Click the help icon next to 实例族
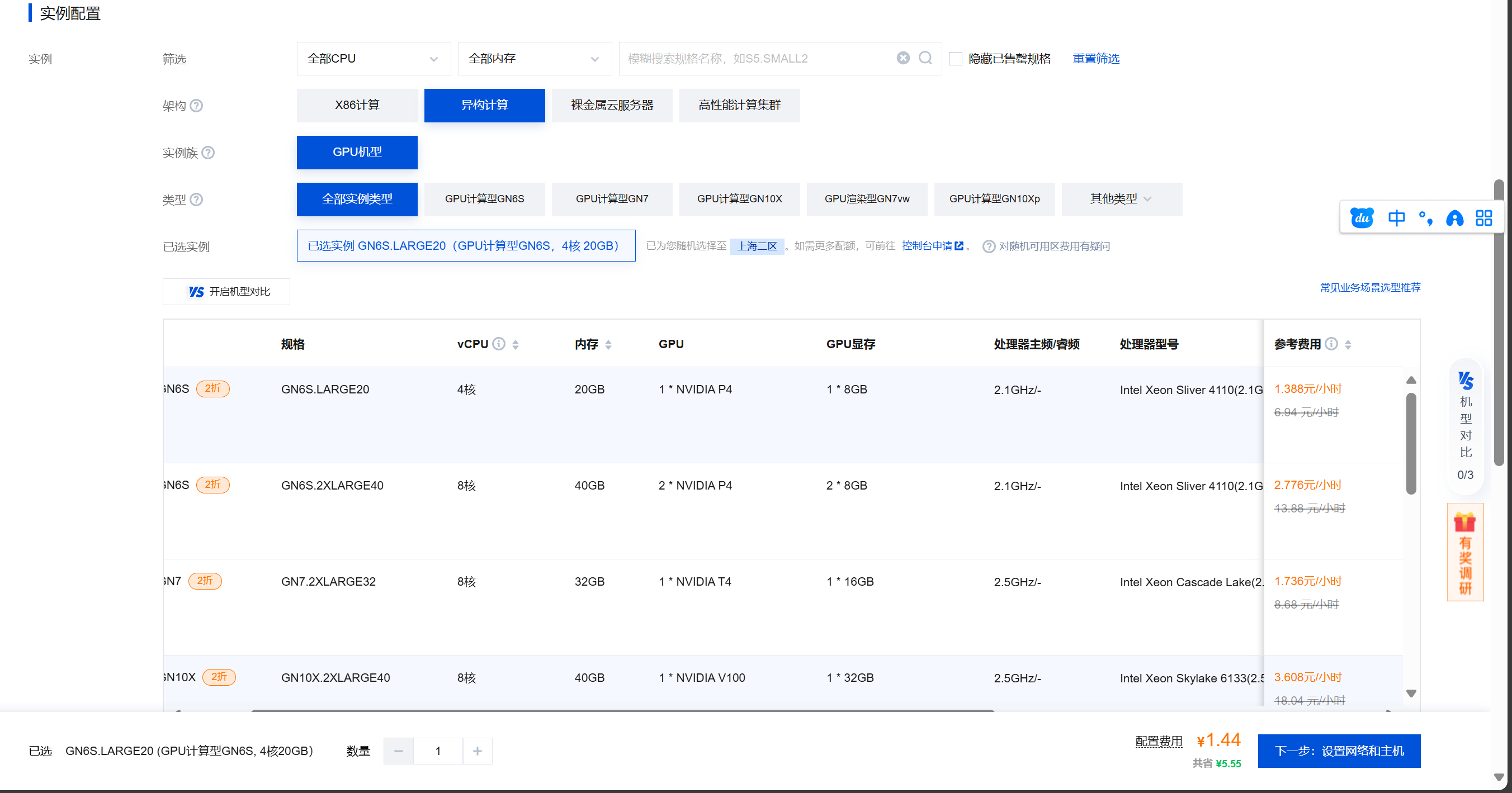The width and height of the screenshot is (1512, 793). tap(208, 153)
